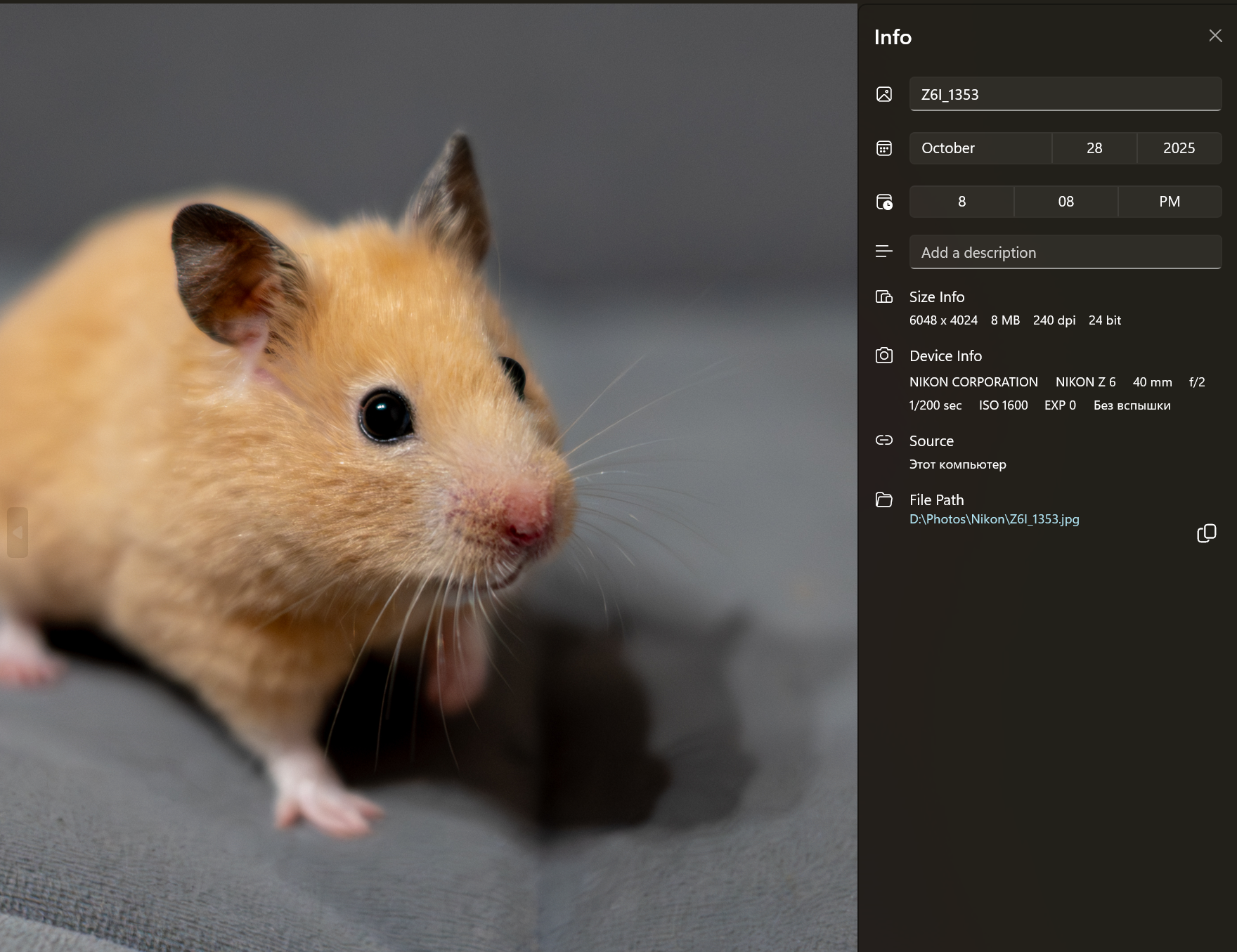1237x952 pixels.
Task: Toggle the PM time period field
Action: click(1170, 202)
